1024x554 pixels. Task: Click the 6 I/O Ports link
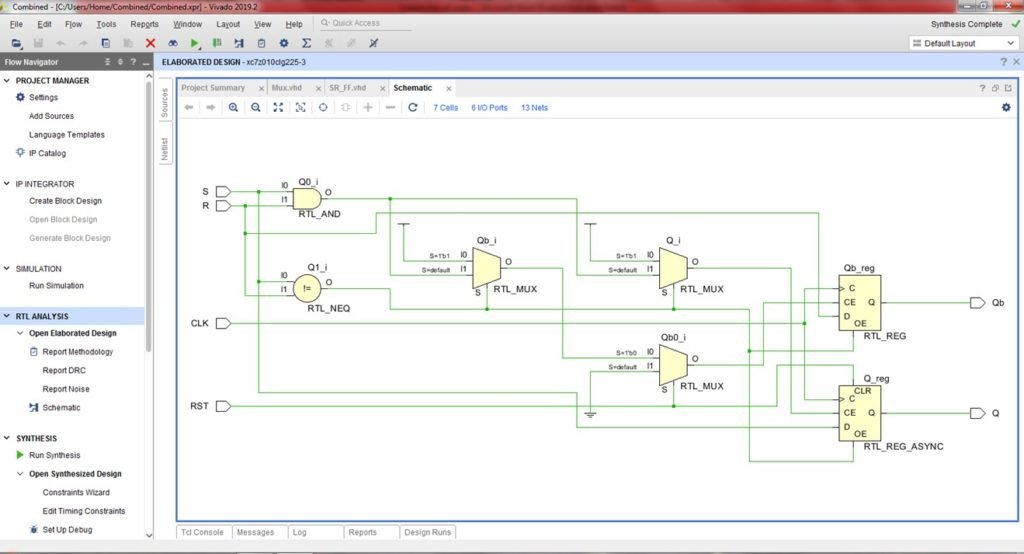pos(489,108)
